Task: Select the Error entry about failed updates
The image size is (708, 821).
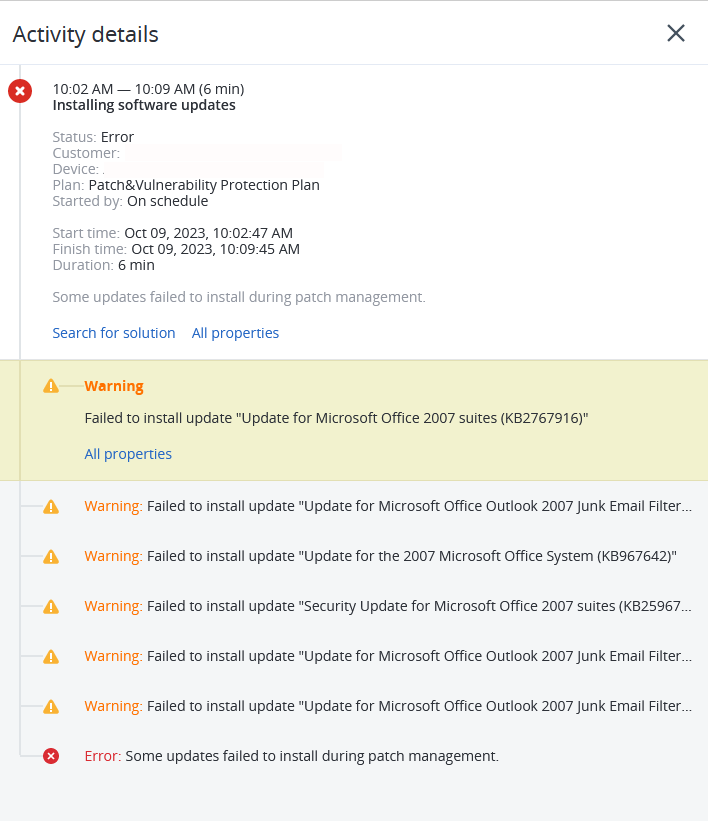Action: tap(310, 756)
